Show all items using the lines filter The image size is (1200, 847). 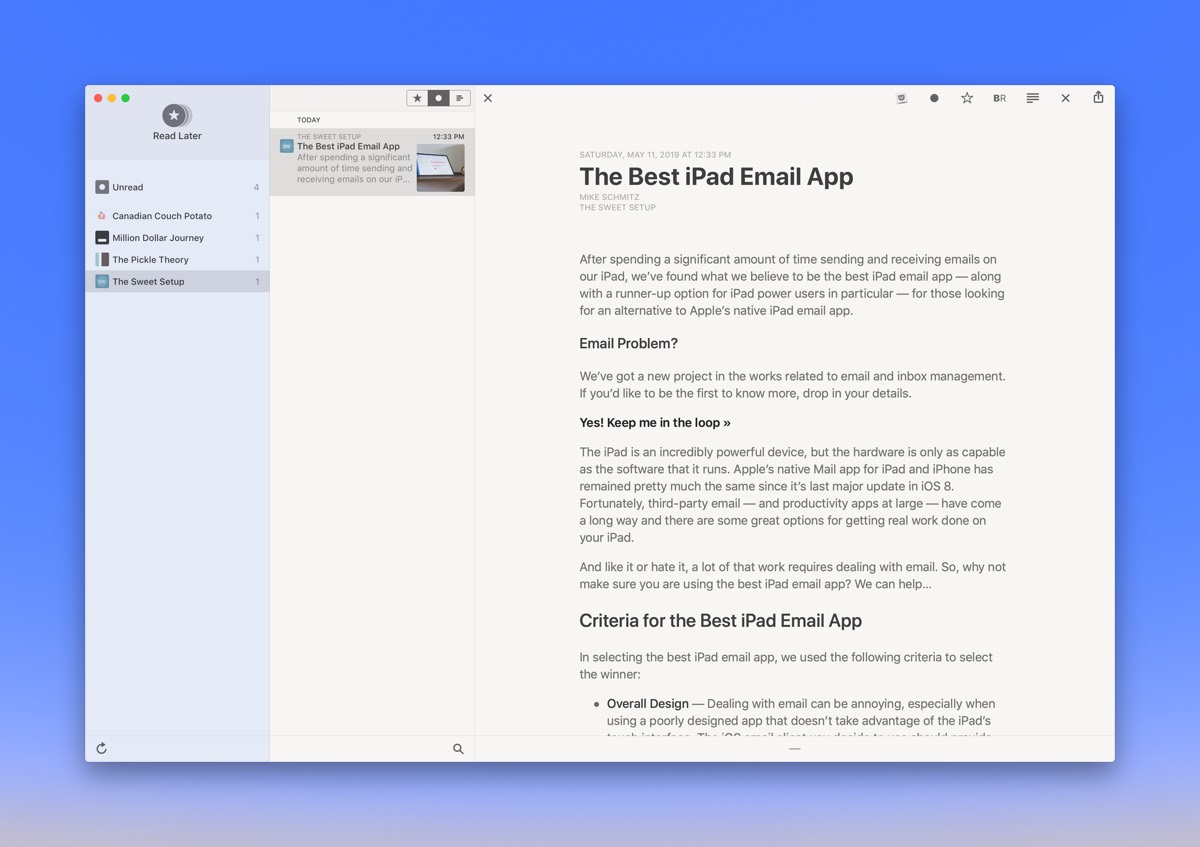[460, 98]
